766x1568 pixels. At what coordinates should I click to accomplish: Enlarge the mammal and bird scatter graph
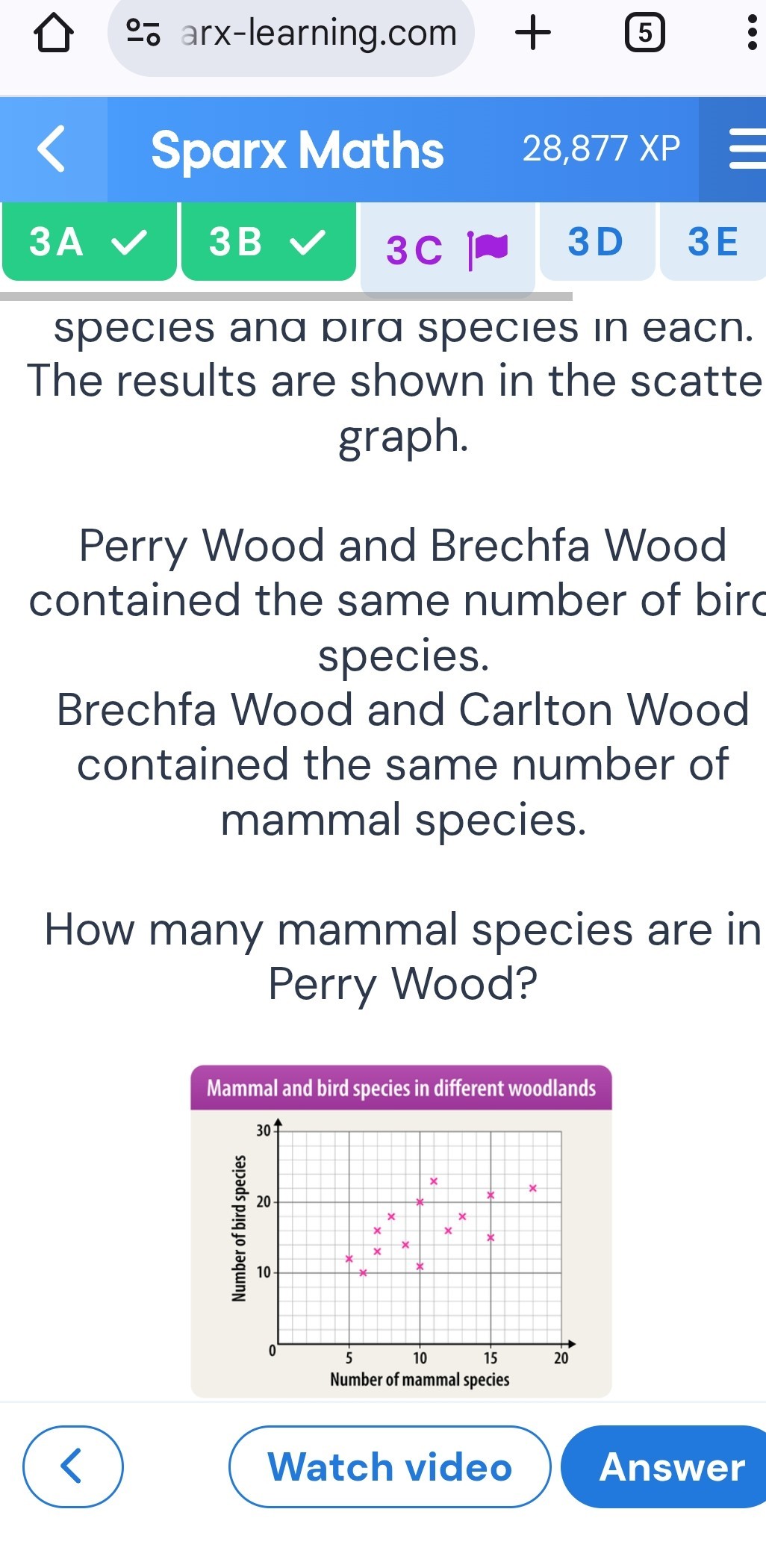coord(402,1231)
